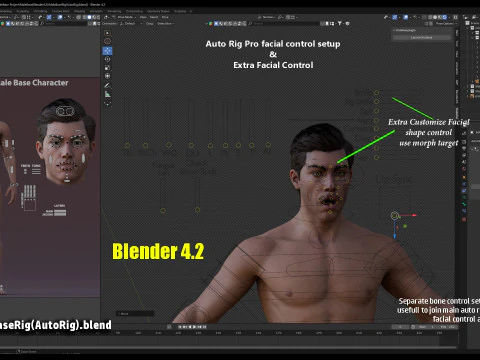Switch to the Geometry Nodes workspace tab
Screen dimensions: 480x360
[x=158, y=11]
